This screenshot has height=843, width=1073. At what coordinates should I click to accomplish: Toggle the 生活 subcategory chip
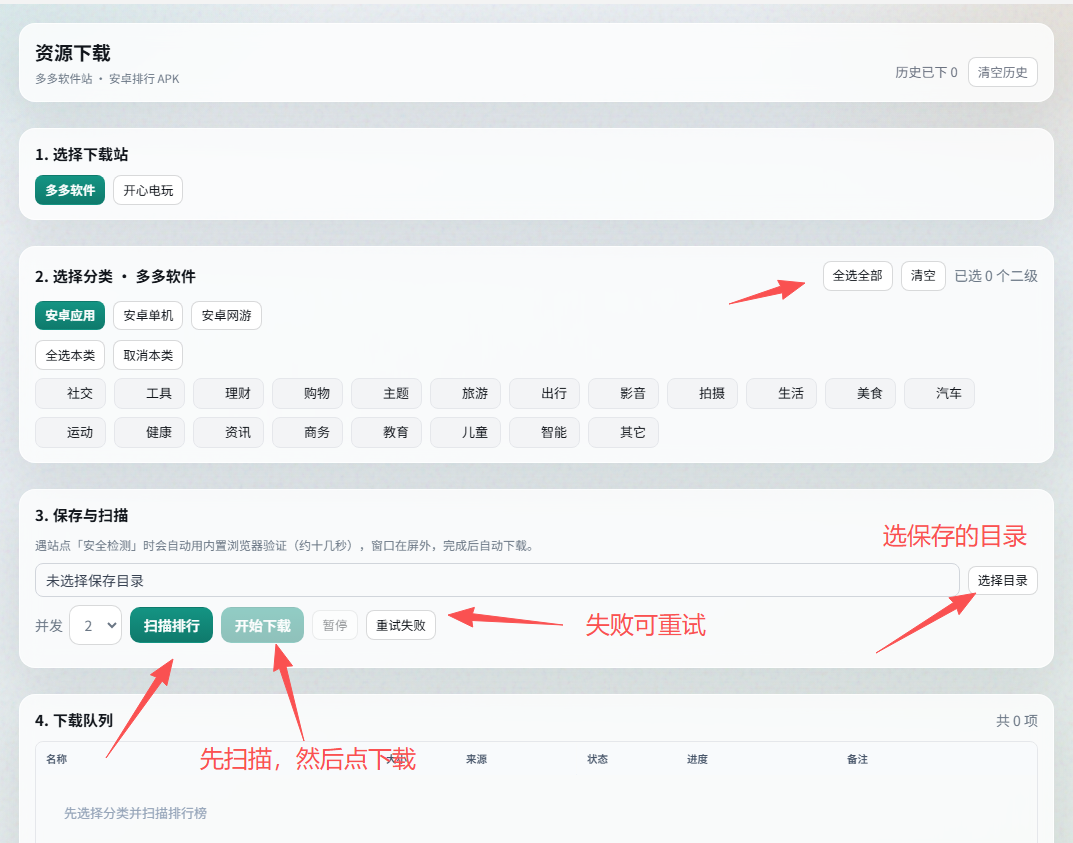point(781,393)
